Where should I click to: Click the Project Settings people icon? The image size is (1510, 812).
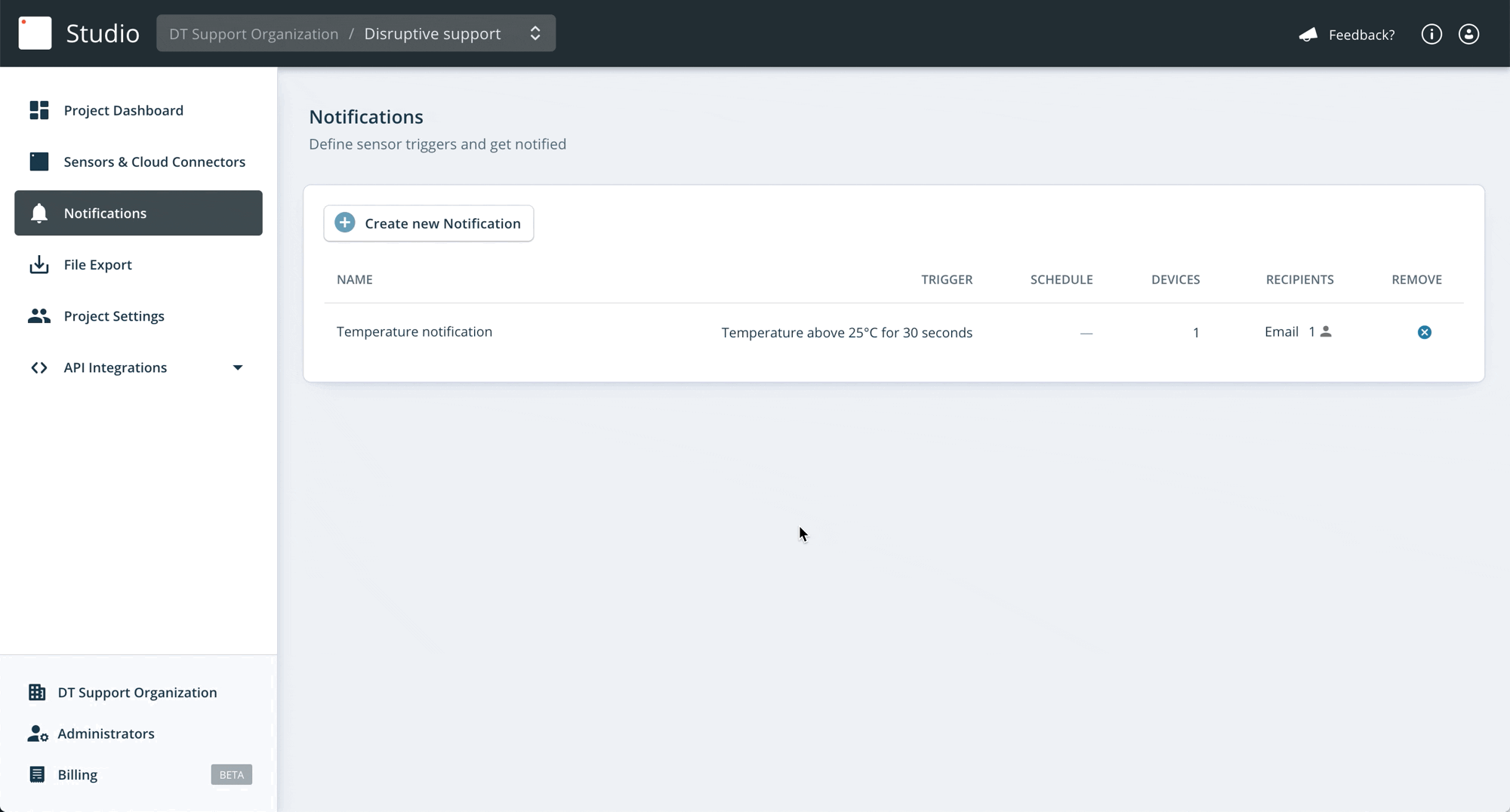(x=39, y=316)
